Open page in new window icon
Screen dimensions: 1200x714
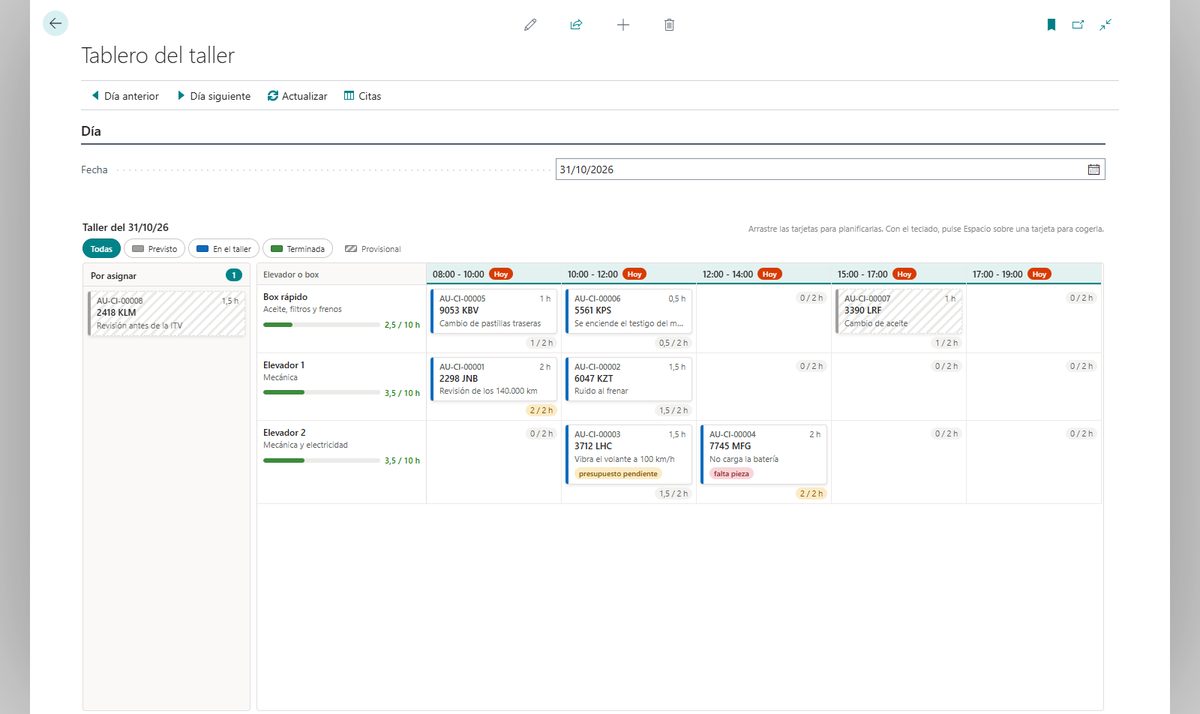1078,25
